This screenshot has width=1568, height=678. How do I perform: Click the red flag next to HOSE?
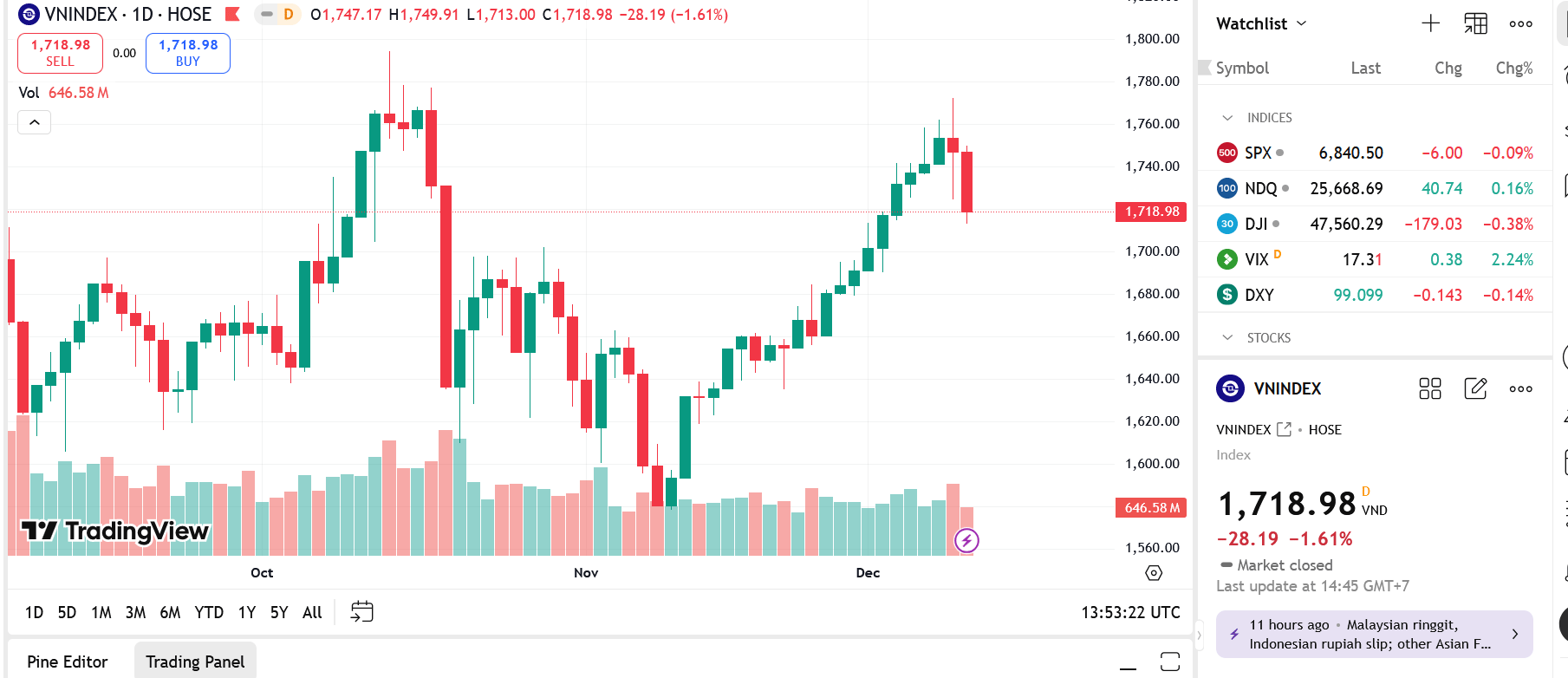click(x=232, y=15)
